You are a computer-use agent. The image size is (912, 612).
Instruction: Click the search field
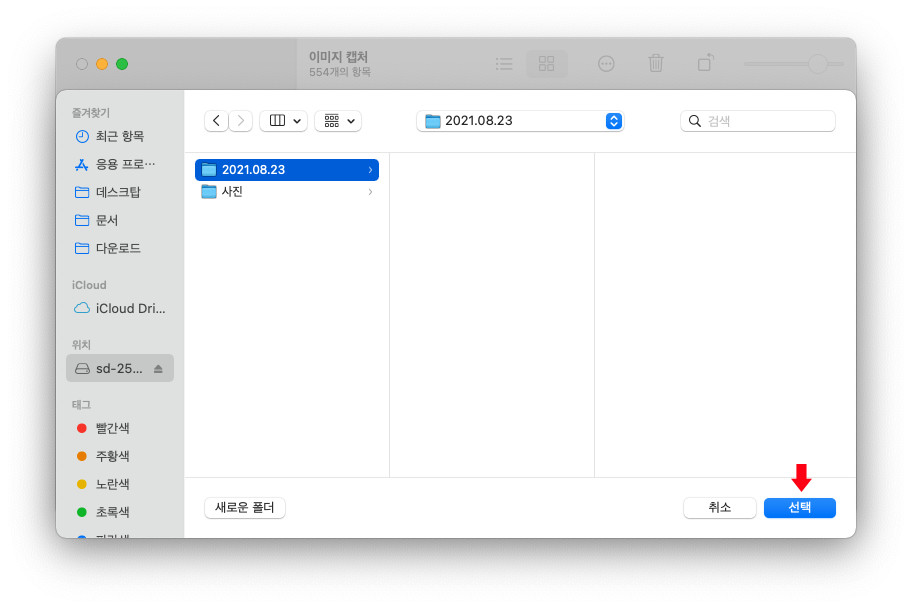(758, 121)
